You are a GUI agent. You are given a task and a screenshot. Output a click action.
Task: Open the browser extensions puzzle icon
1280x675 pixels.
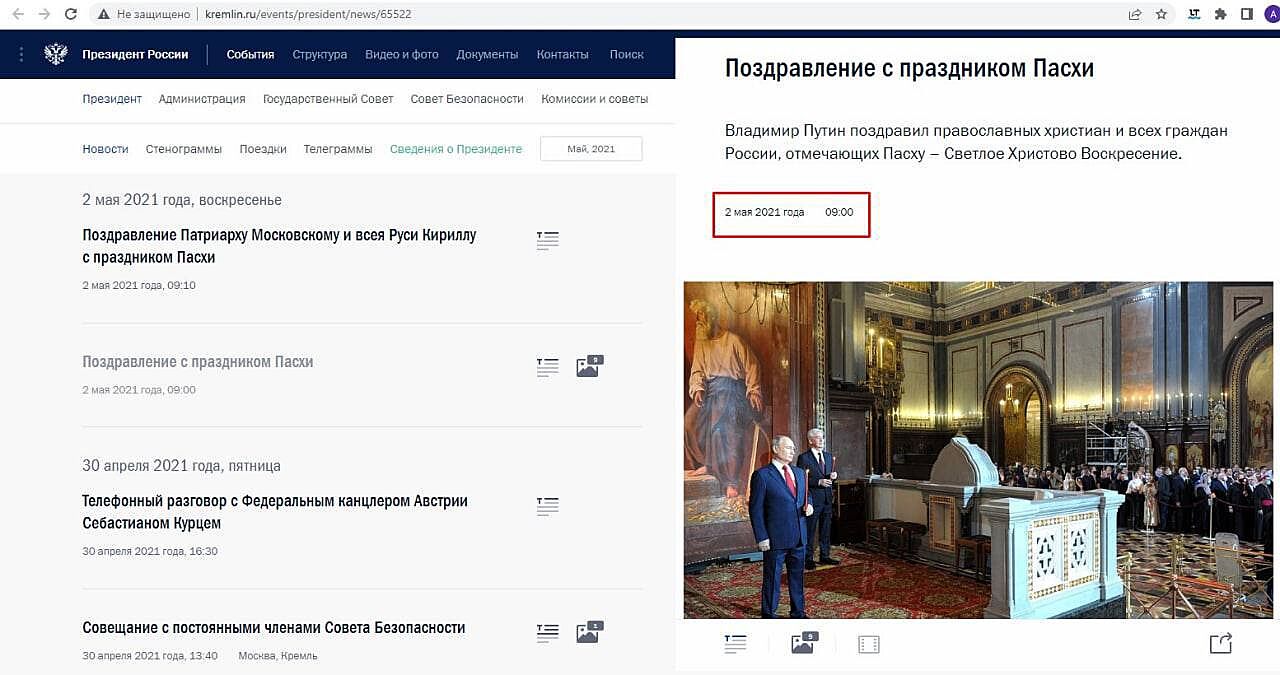click(x=1220, y=14)
